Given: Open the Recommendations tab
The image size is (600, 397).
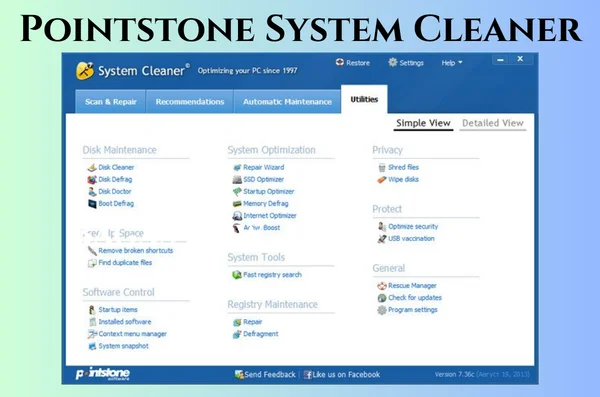Looking at the screenshot, I should [190, 102].
